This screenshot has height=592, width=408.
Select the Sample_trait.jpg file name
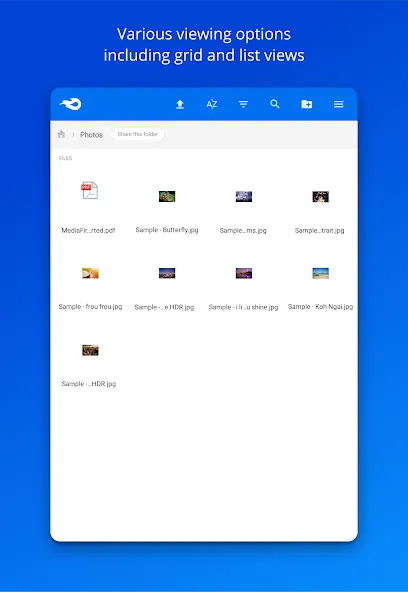click(320, 230)
